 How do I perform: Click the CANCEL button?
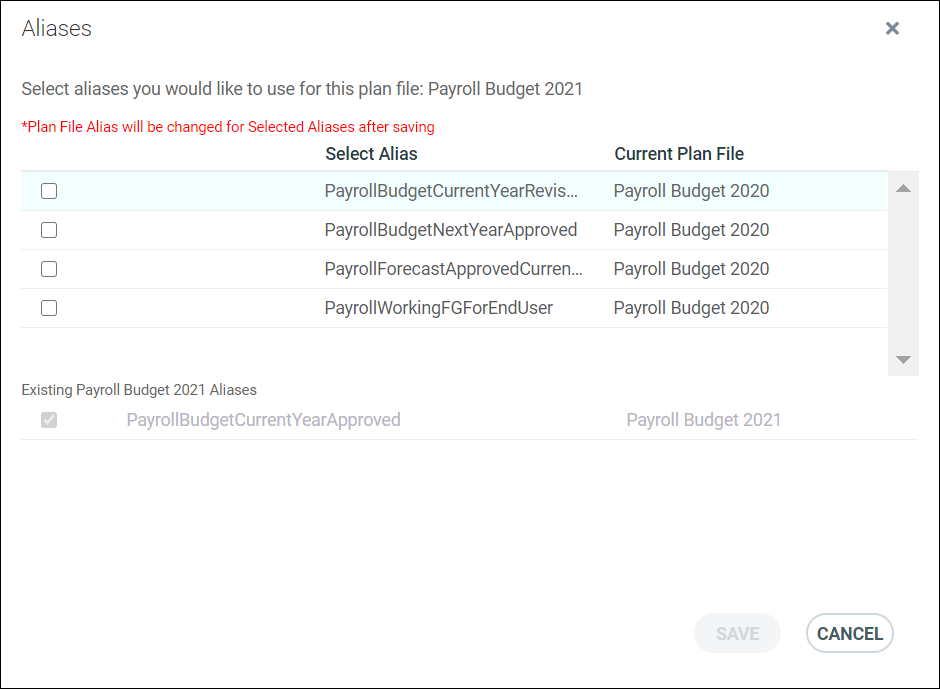pyautogui.click(x=849, y=633)
